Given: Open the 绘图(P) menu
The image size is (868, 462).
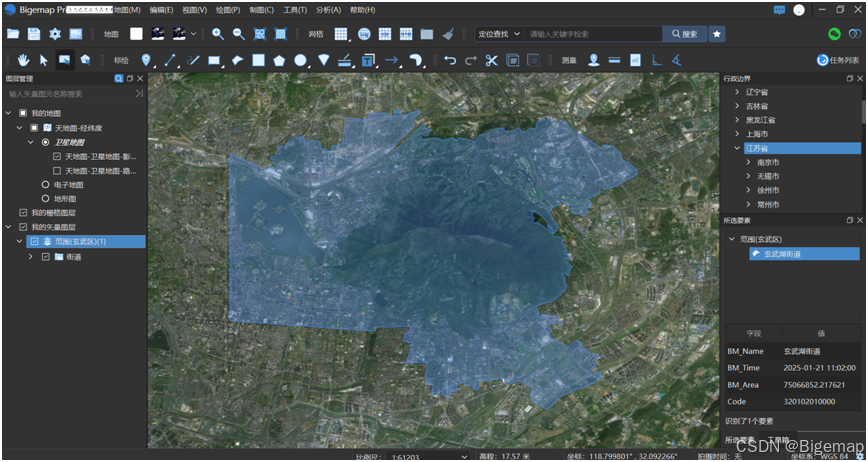Looking at the screenshot, I should tap(228, 10).
